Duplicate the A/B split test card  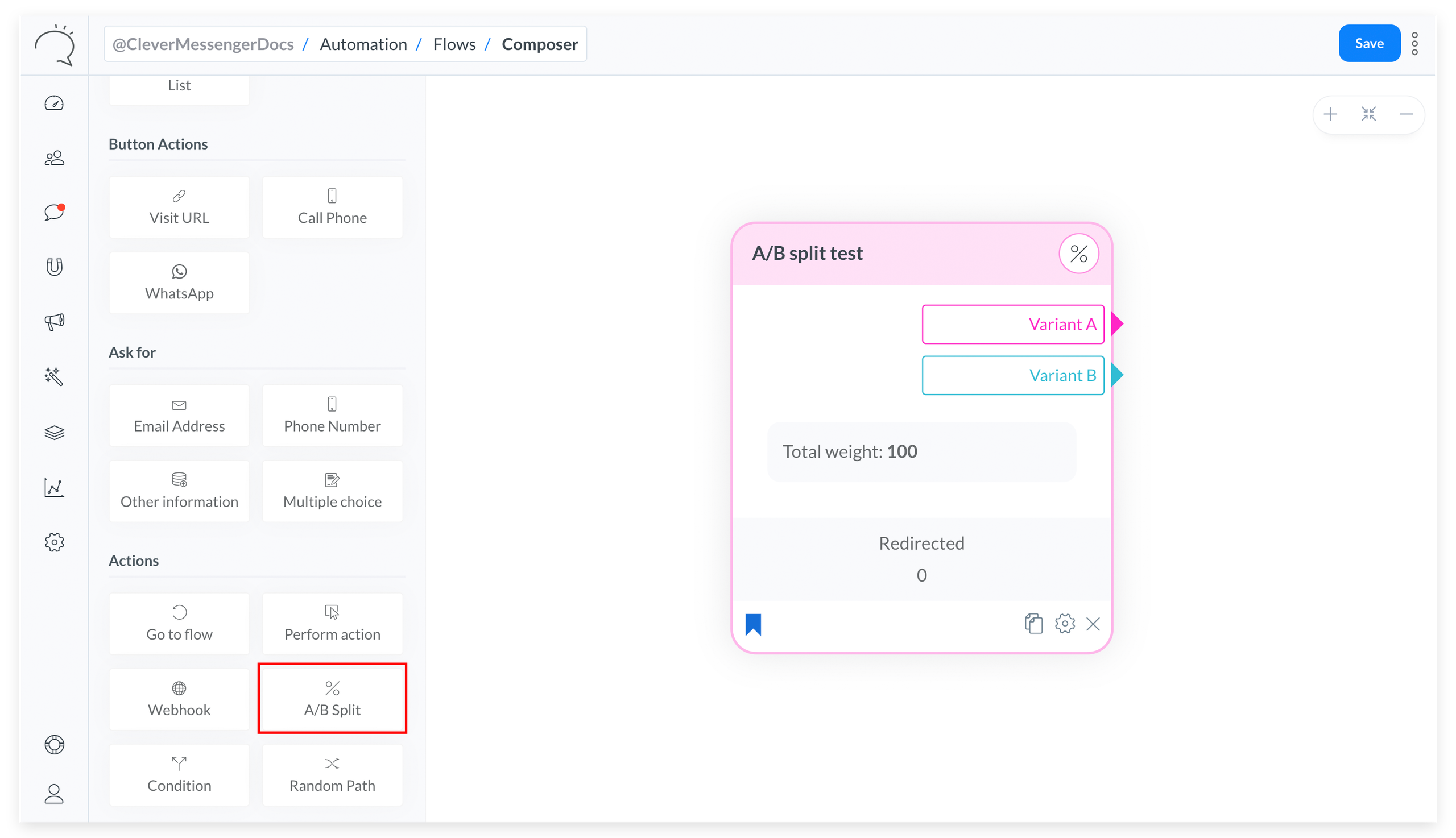1033,623
